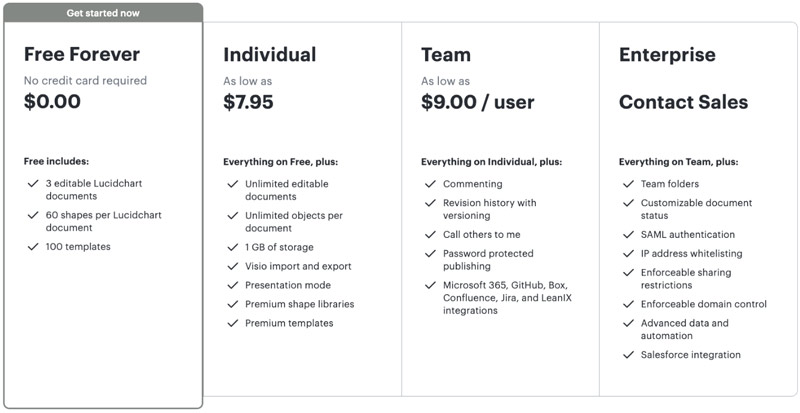Select the Free Forever plan heading
The image size is (800, 413).
(82, 54)
